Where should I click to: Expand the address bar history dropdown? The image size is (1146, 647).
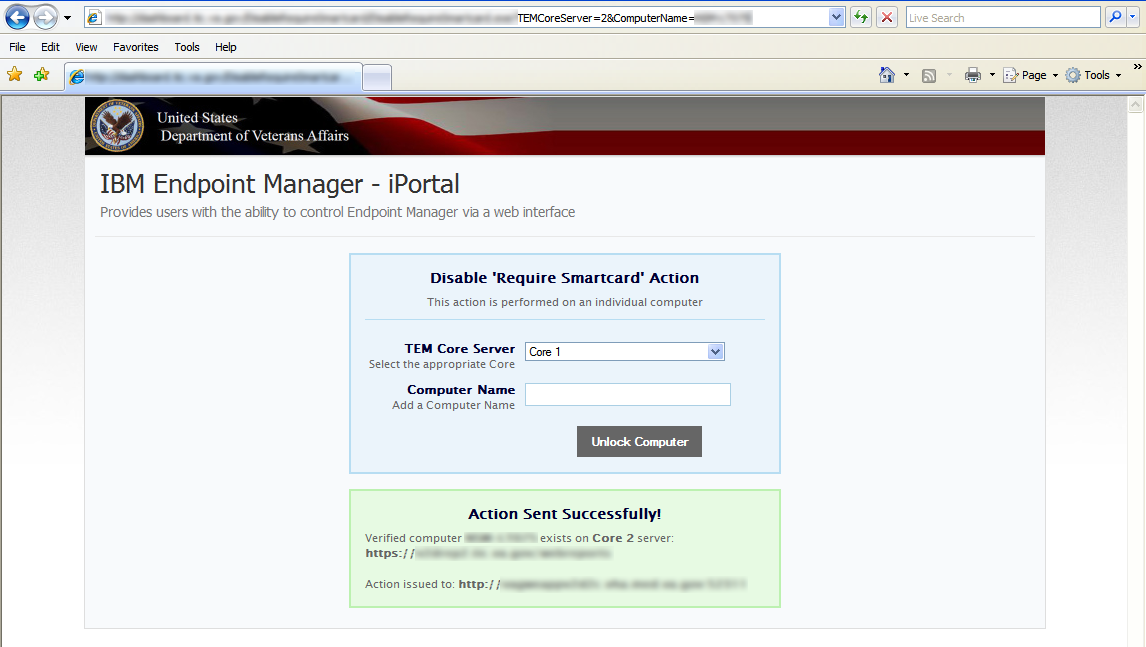tap(837, 18)
